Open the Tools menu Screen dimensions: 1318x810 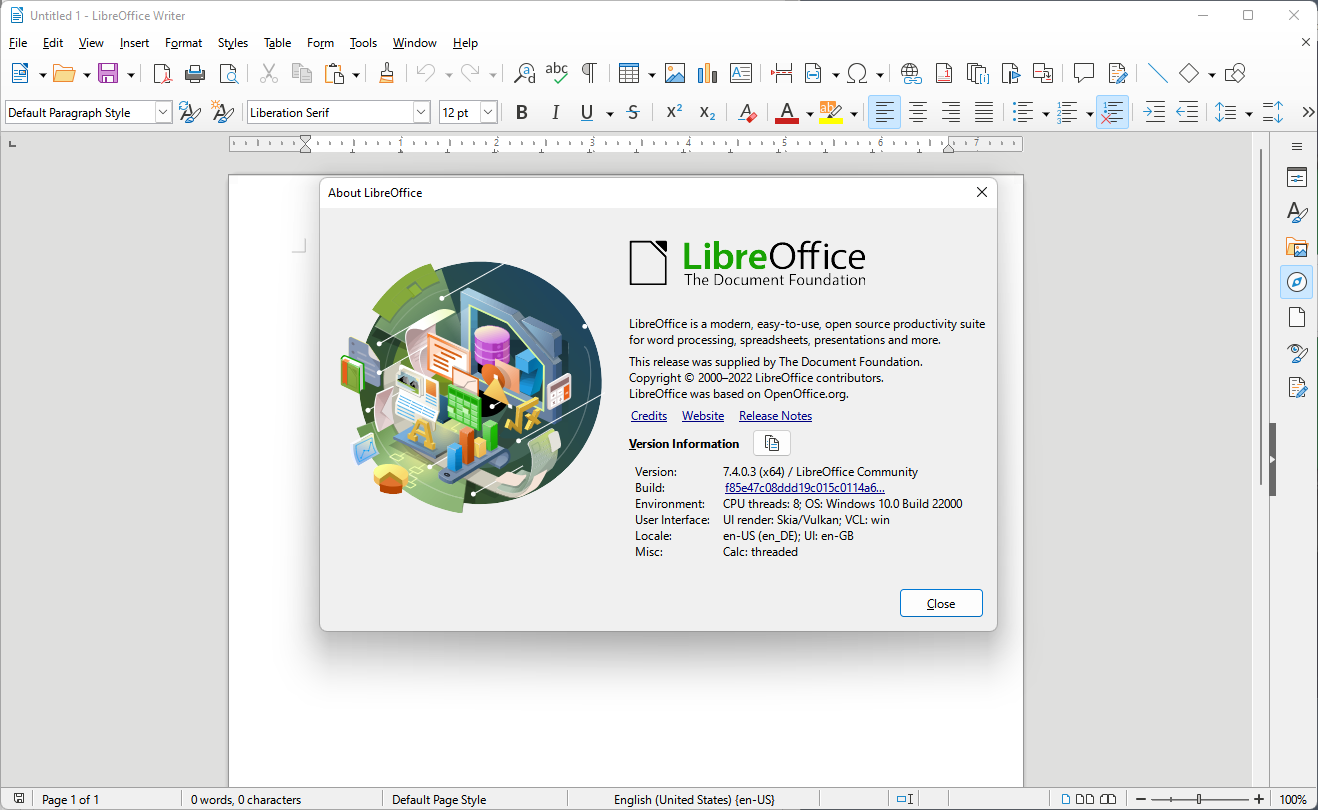click(x=363, y=43)
